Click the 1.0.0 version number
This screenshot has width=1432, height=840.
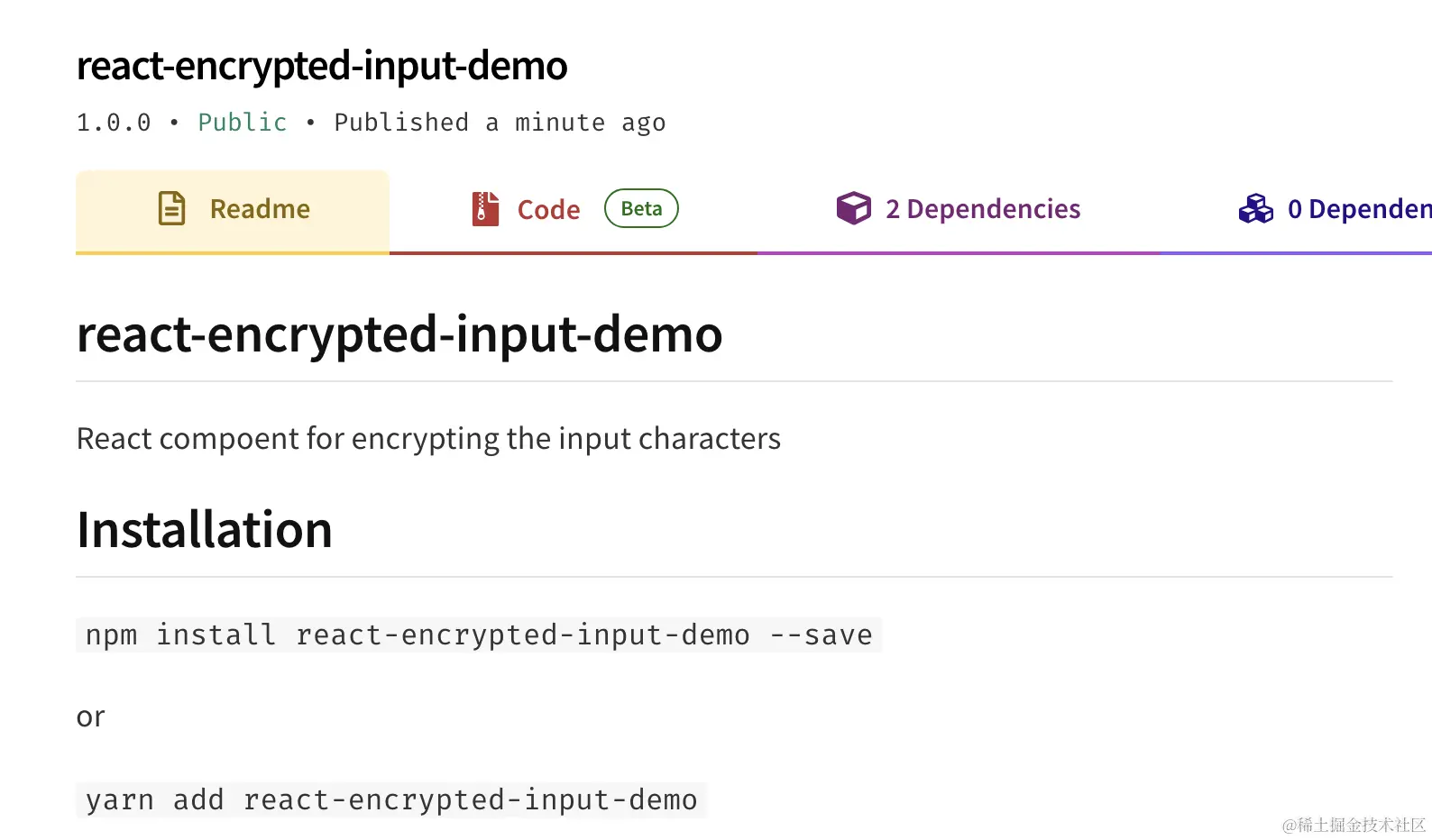[114, 123]
